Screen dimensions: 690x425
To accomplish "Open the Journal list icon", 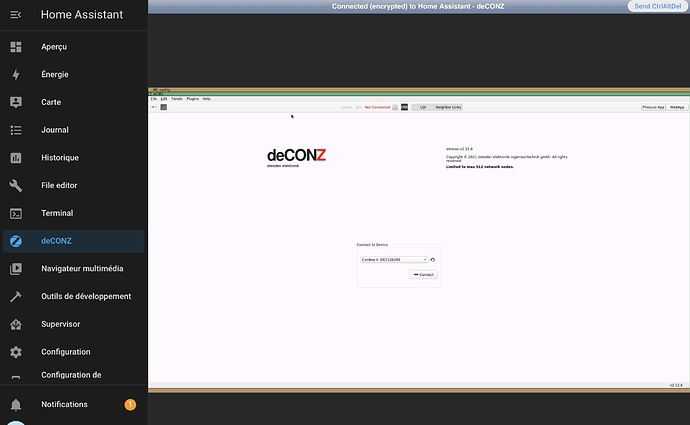I will point(16,130).
